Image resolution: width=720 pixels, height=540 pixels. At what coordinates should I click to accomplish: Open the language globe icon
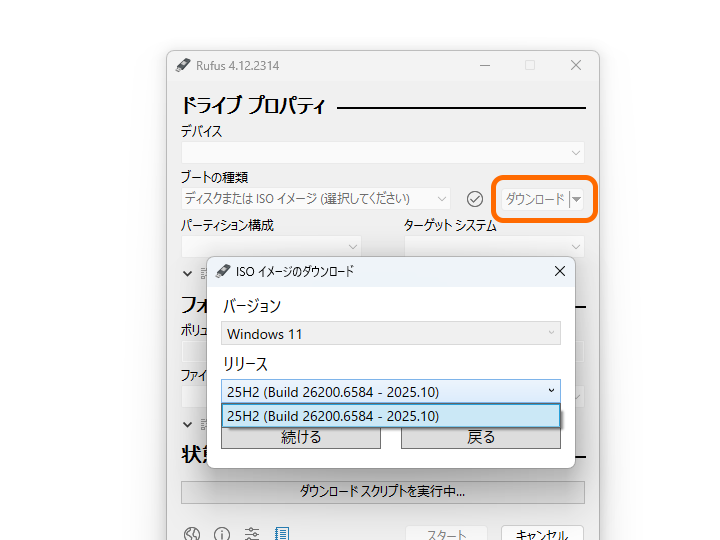pyautogui.click(x=192, y=534)
